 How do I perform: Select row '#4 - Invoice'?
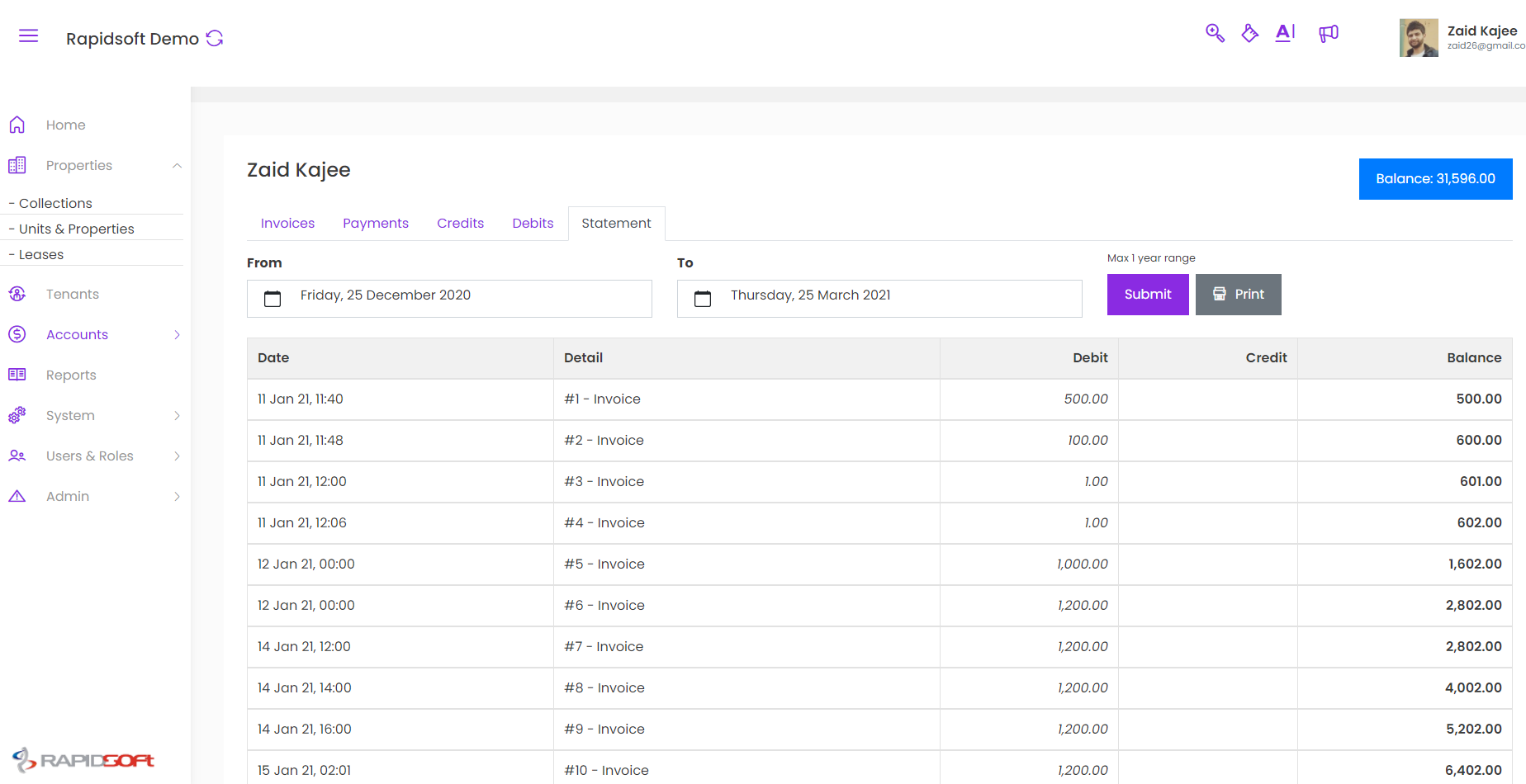click(x=879, y=523)
